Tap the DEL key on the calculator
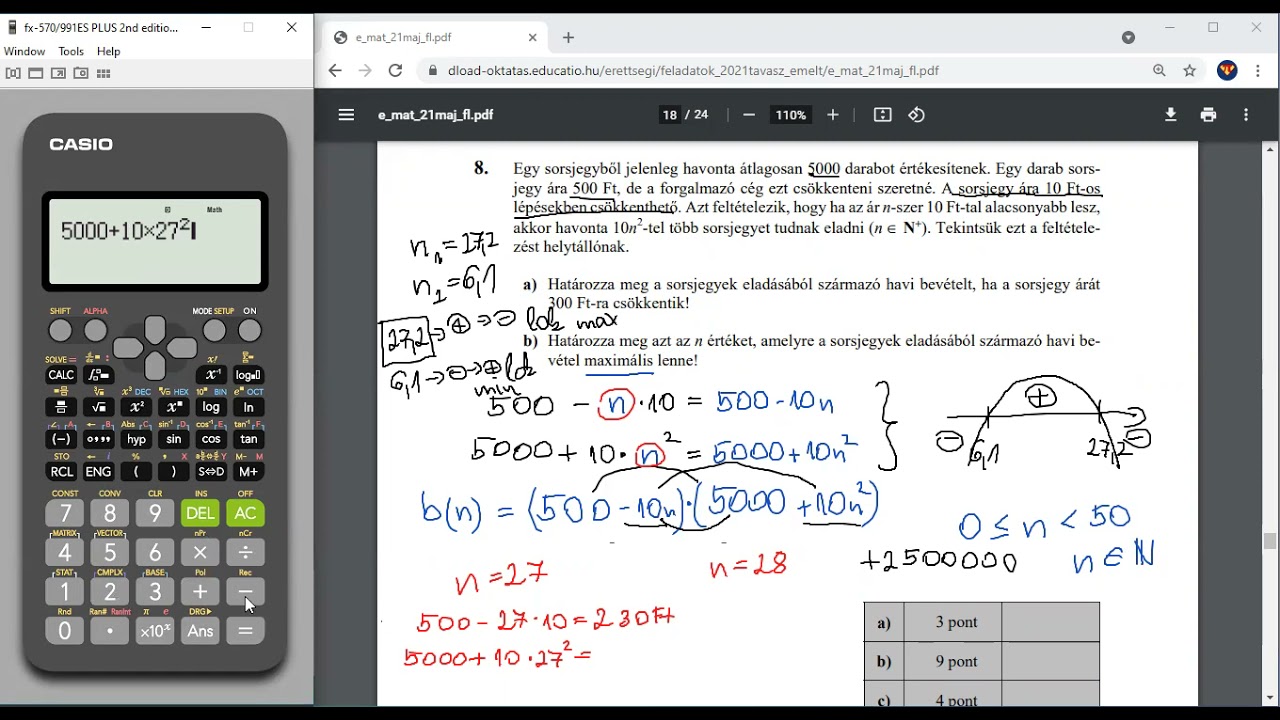The image size is (1280, 720). click(200, 513)
